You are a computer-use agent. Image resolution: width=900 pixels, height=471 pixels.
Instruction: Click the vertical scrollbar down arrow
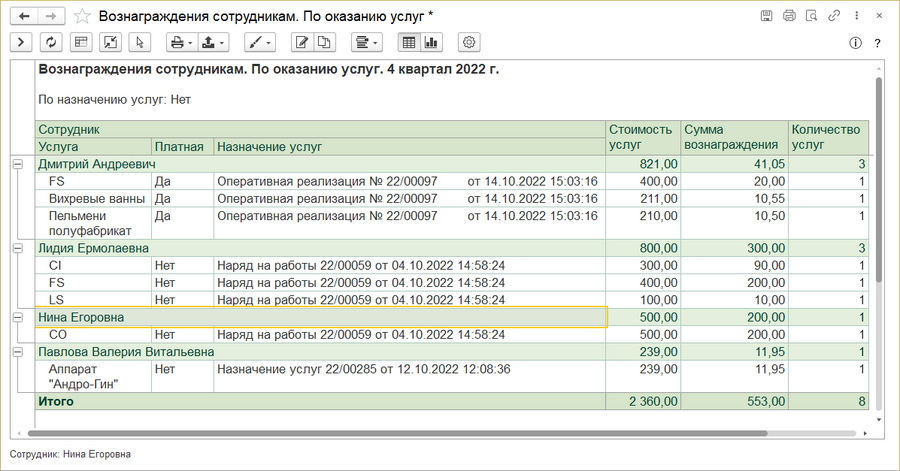878,420
